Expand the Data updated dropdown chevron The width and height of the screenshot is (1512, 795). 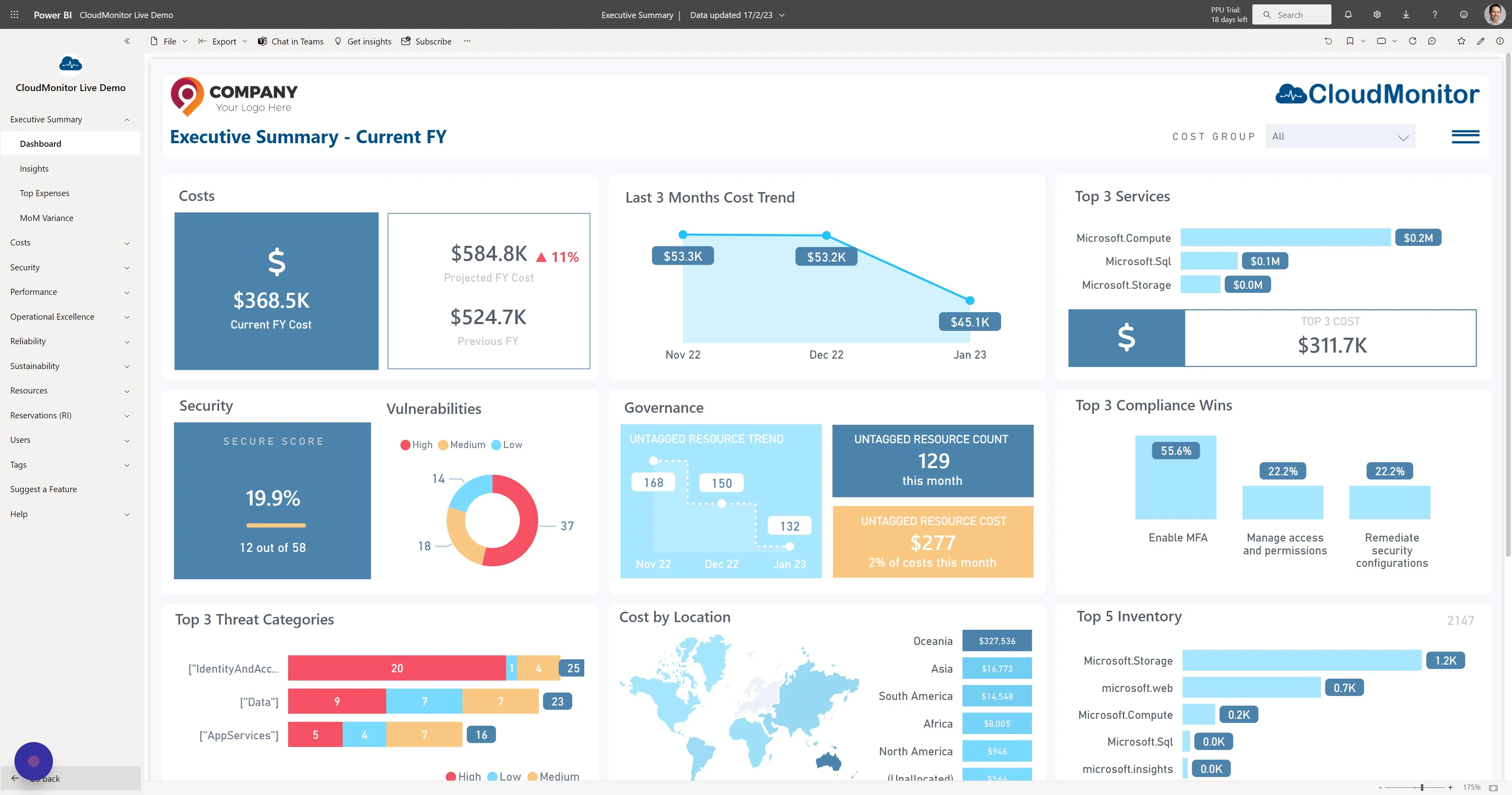782,15
